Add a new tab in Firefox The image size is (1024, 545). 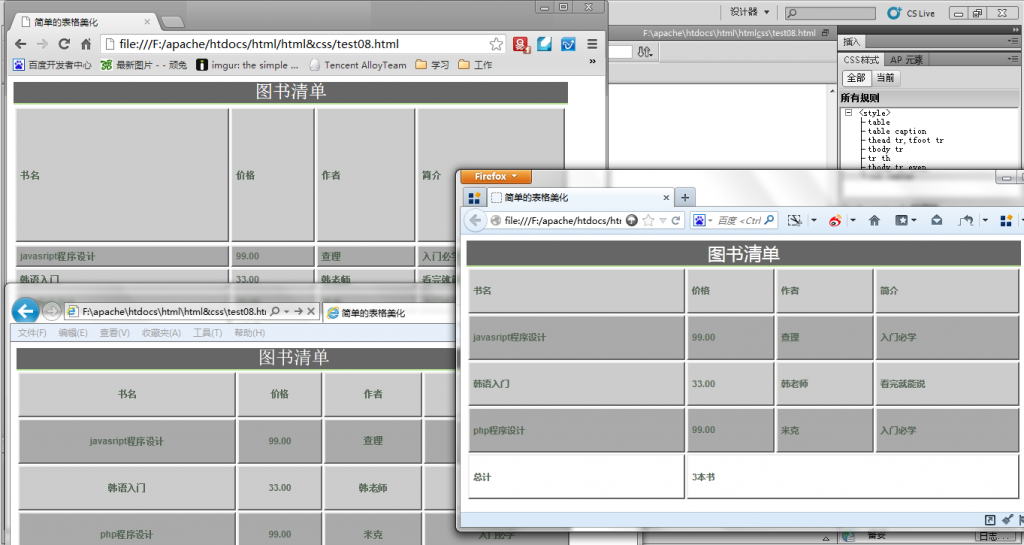click(x=684, y=198)
